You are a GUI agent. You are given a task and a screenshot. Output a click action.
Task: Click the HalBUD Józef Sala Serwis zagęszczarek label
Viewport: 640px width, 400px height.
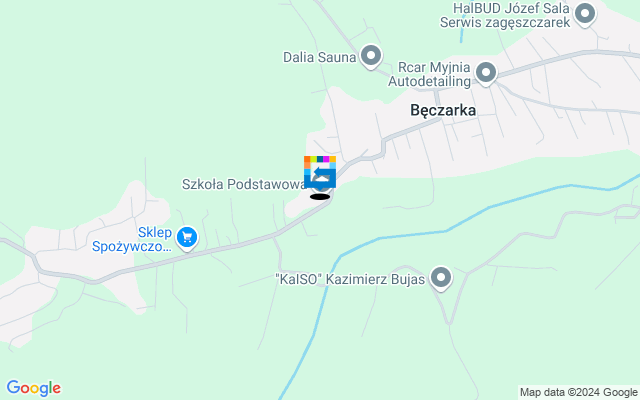[505, 15]
